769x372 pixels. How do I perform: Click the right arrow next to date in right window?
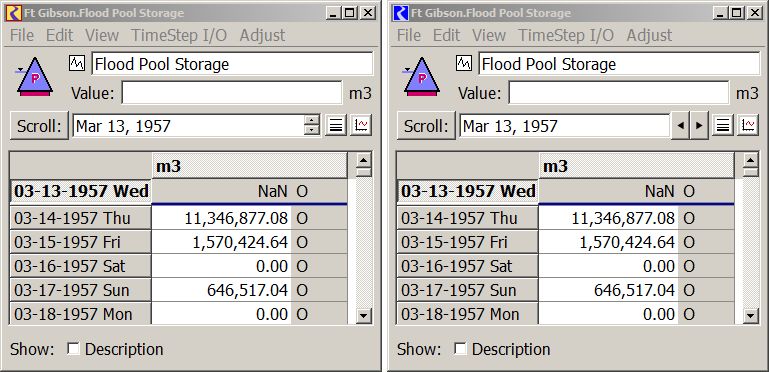[699, 126]
